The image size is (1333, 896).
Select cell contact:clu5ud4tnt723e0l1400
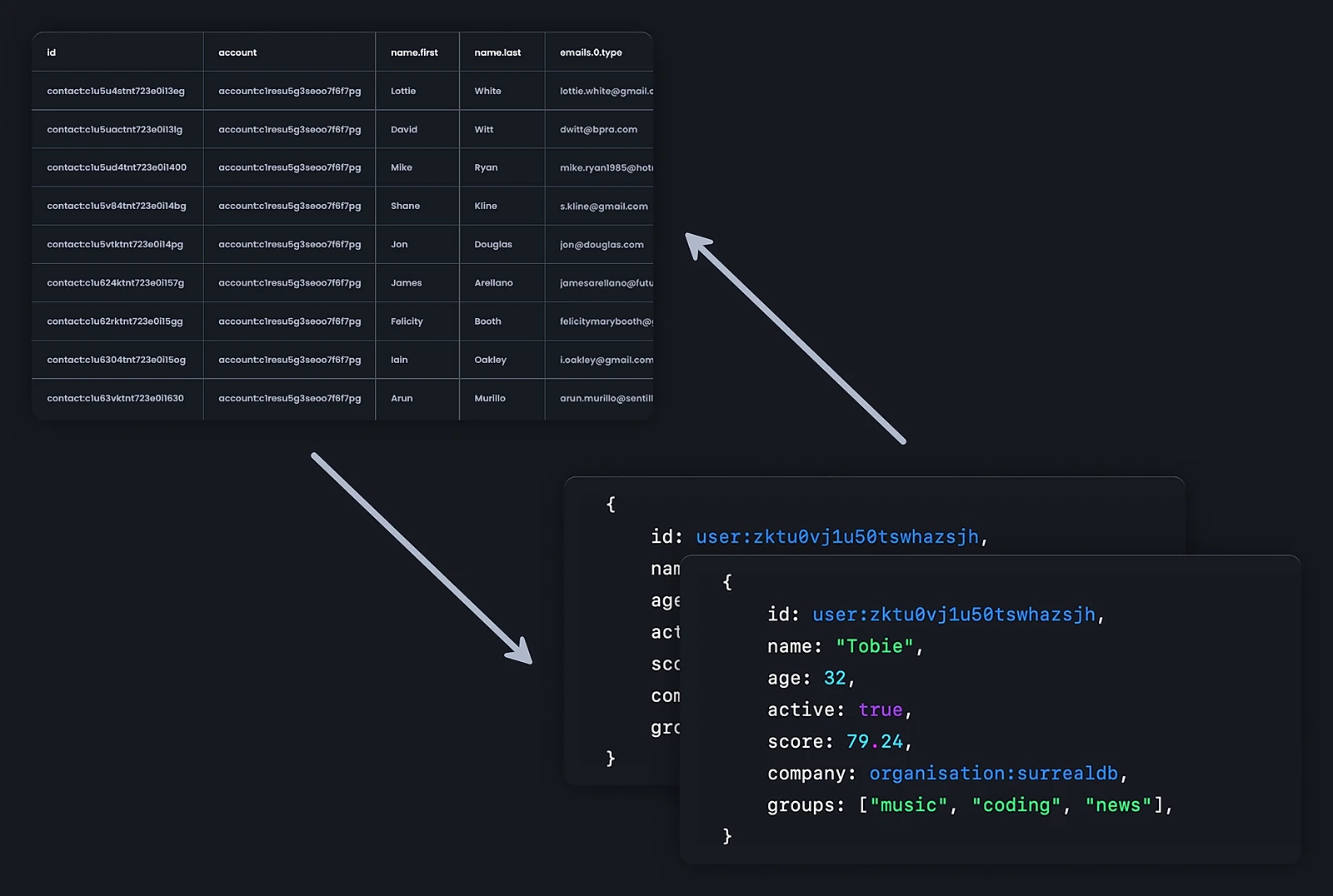pyautogui.click(x=117, y=167)
